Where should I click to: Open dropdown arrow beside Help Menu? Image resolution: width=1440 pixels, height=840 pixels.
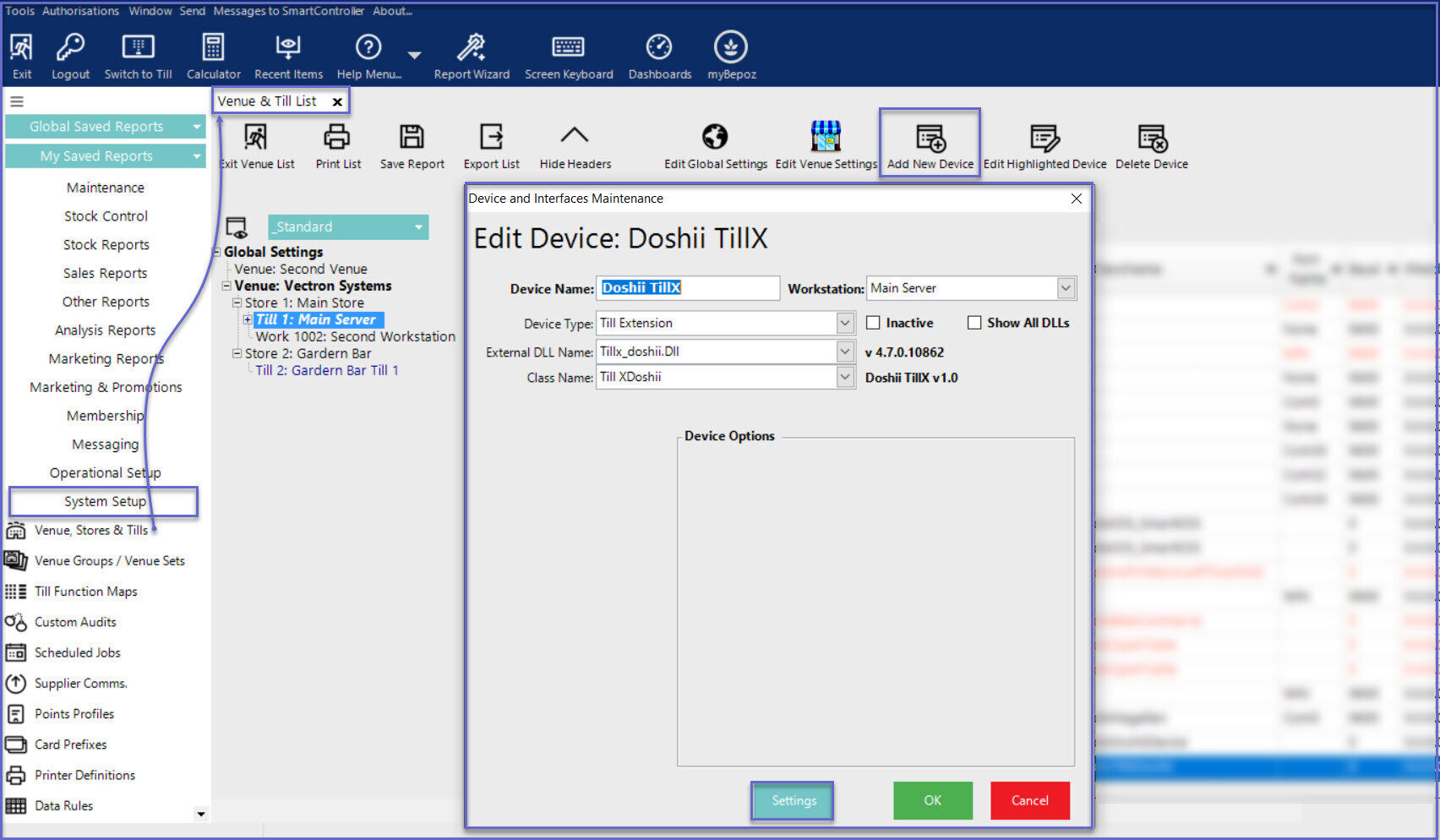(414, 55)
